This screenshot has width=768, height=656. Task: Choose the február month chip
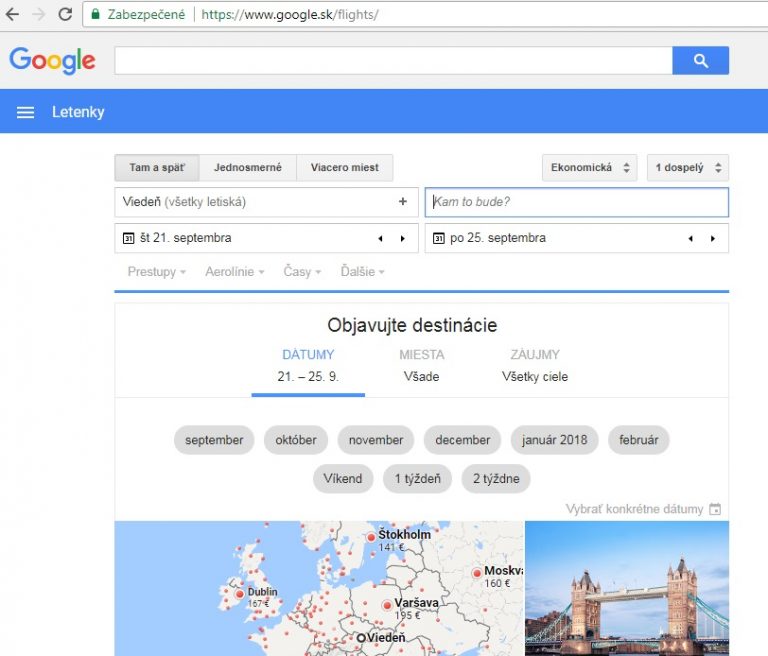tap(638, 440)
